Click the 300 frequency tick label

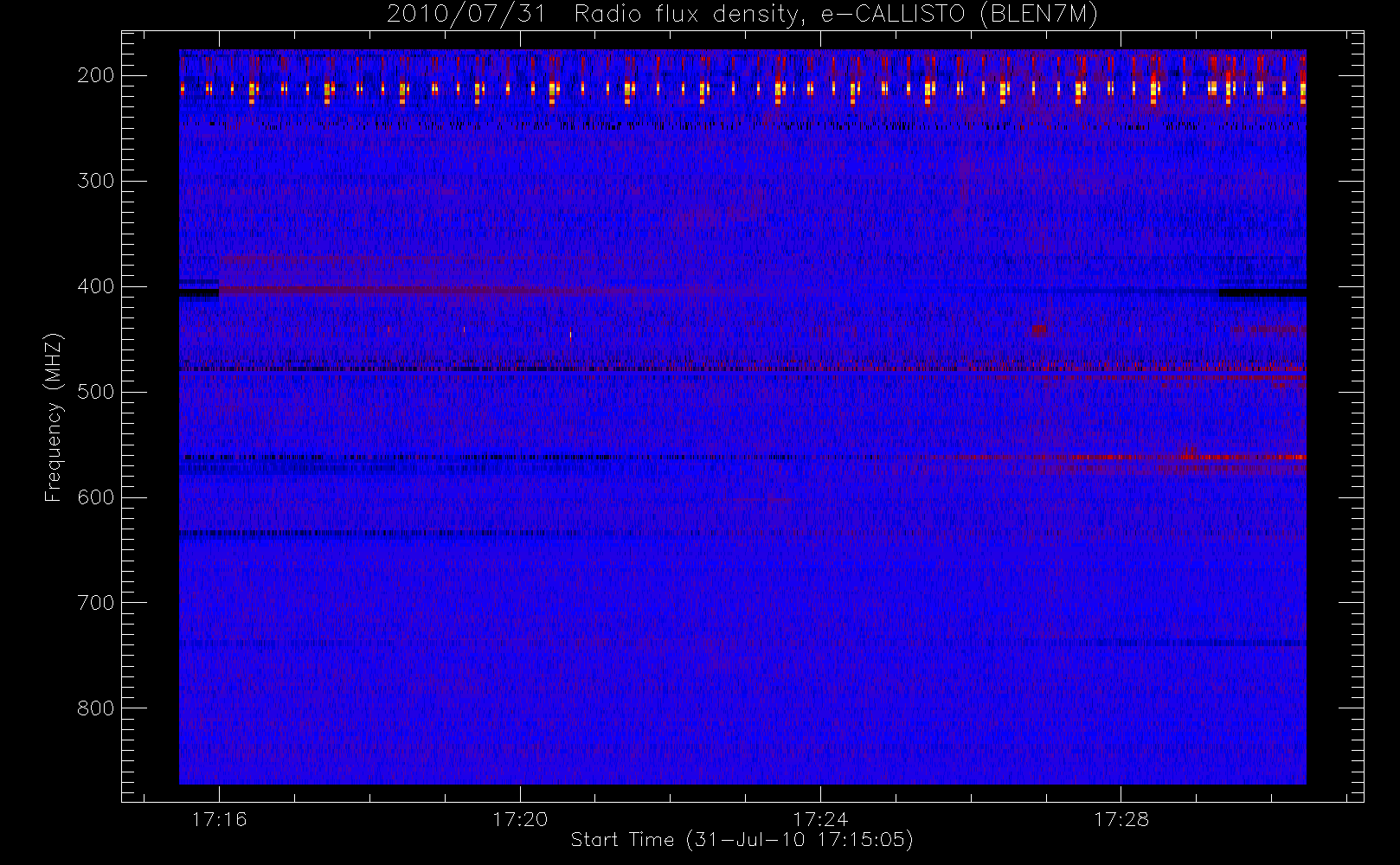point(96,181)
